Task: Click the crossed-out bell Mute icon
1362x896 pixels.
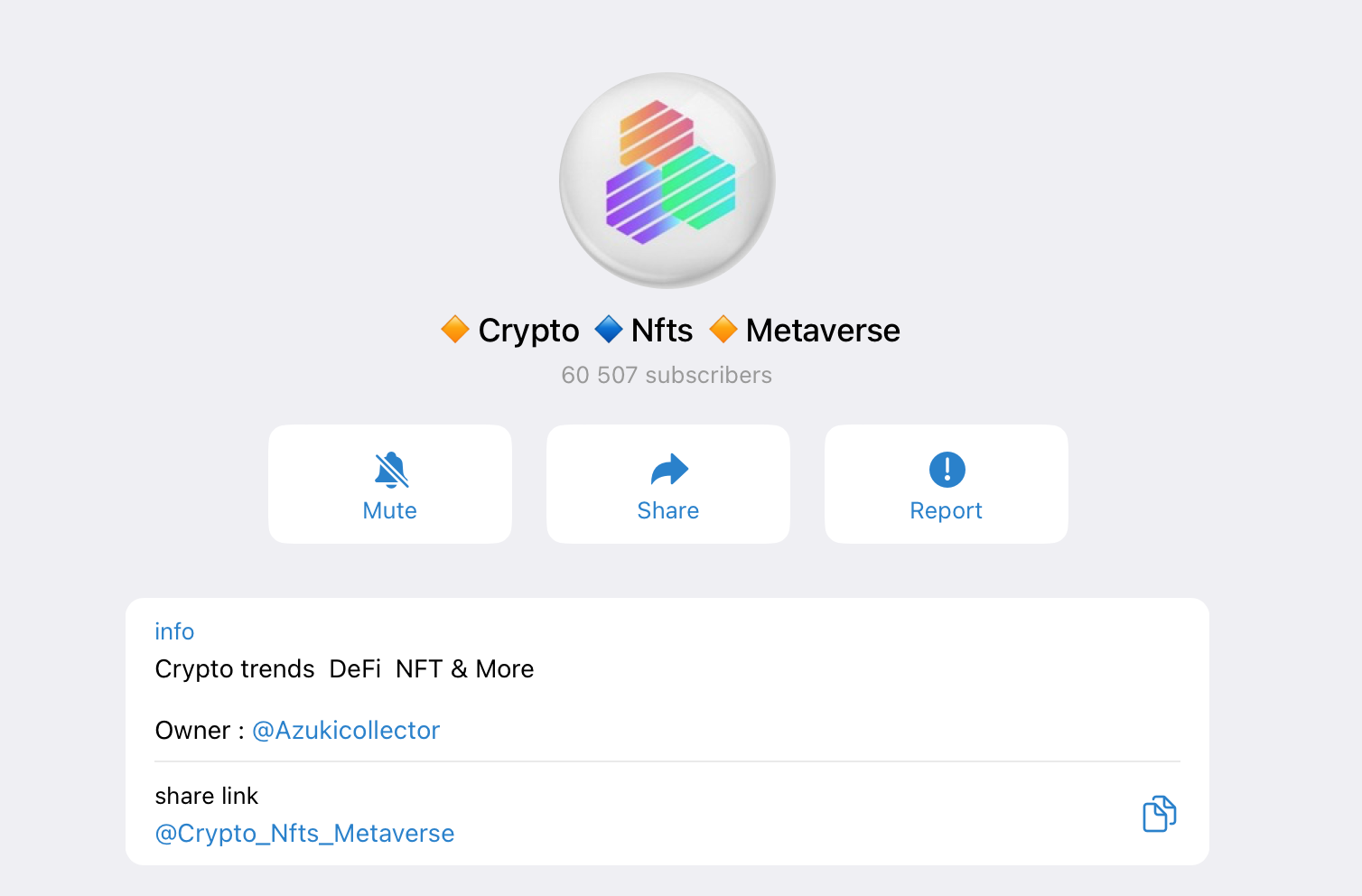Action: click(x=391, y=470)
